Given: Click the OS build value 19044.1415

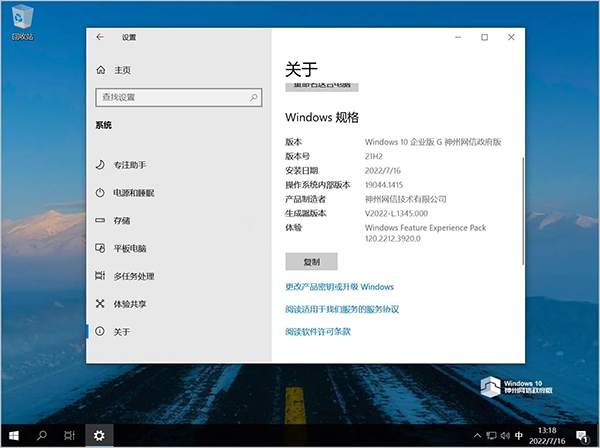Looking at the screenshot, I should pyautogui.click(x=384, y=185).
